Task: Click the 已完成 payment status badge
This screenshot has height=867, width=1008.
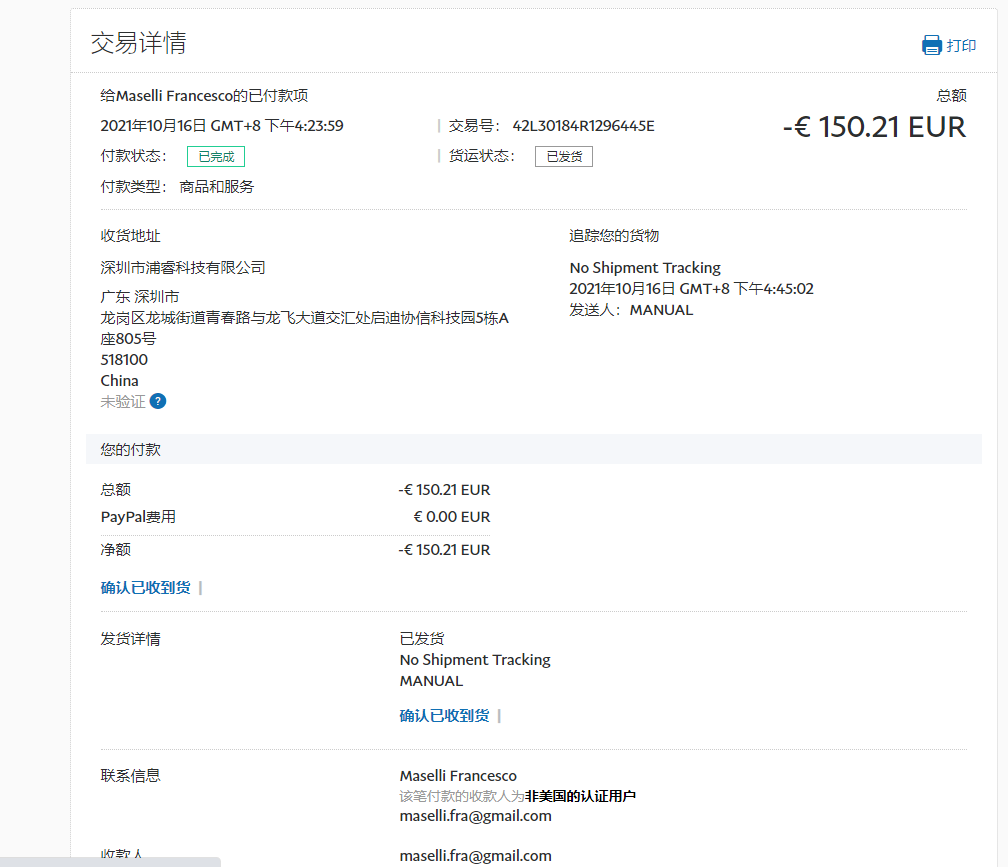Action: [216, 157]
